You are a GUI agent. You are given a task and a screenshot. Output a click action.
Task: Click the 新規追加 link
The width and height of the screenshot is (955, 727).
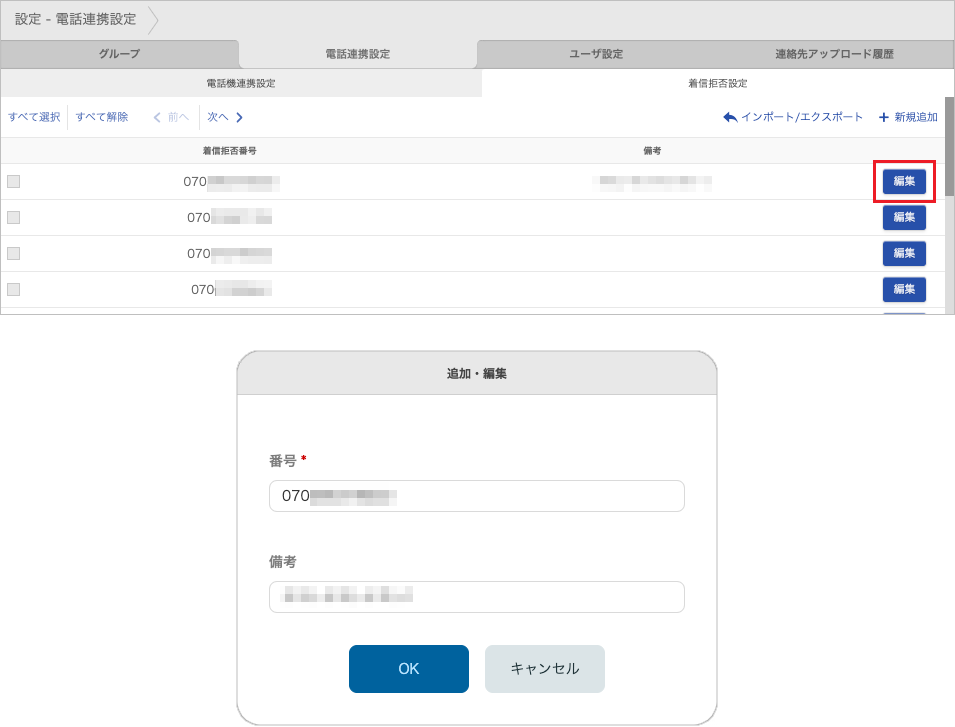point(915,117)
